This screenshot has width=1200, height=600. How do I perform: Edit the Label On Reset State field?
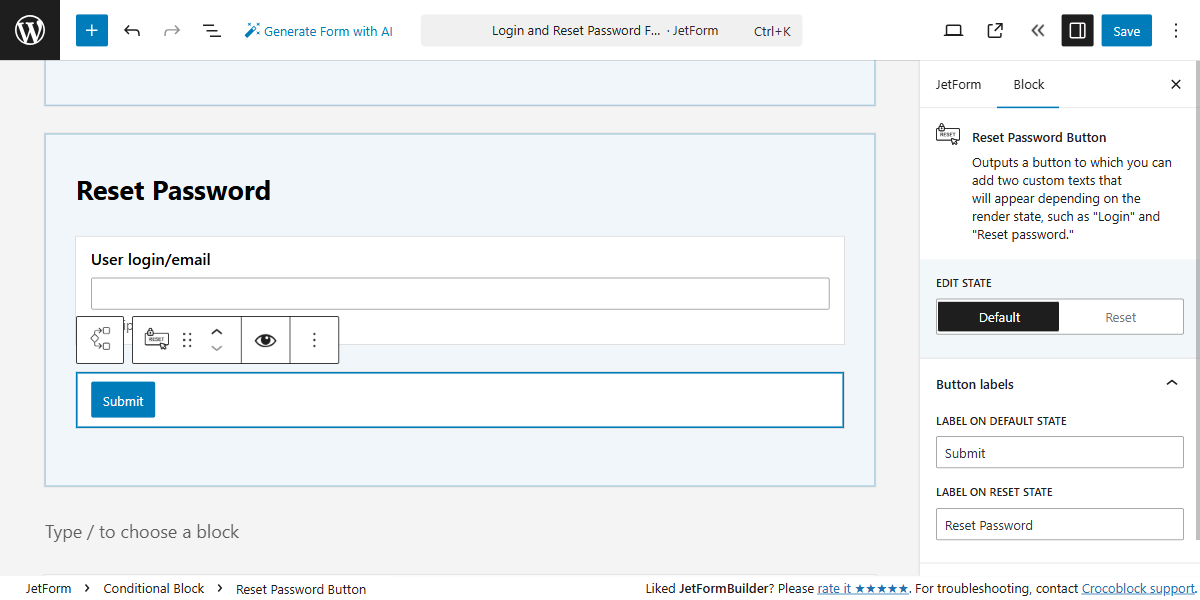click(x=1059, y=524)
